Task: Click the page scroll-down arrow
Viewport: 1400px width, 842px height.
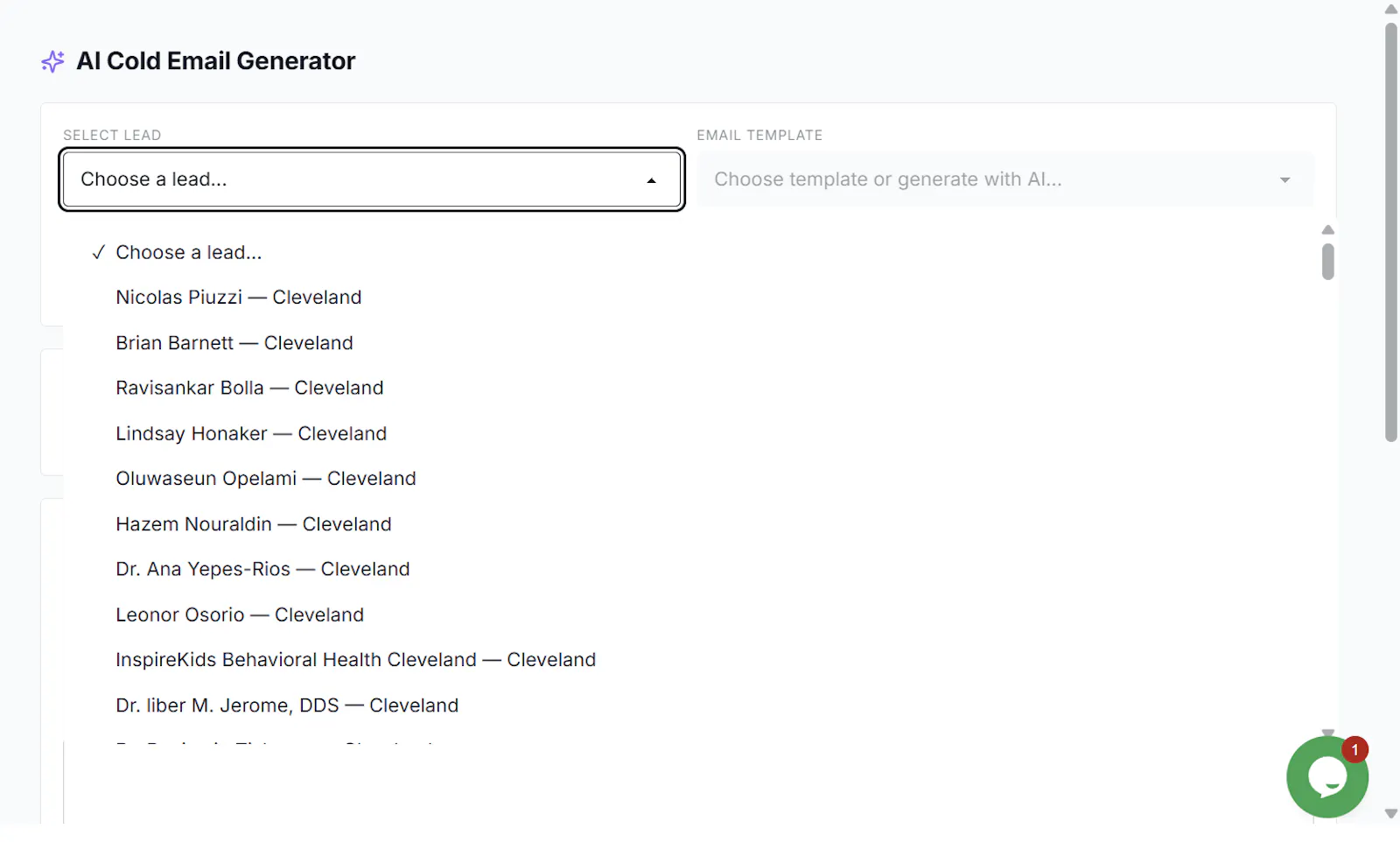Action: coord(1391,814)
